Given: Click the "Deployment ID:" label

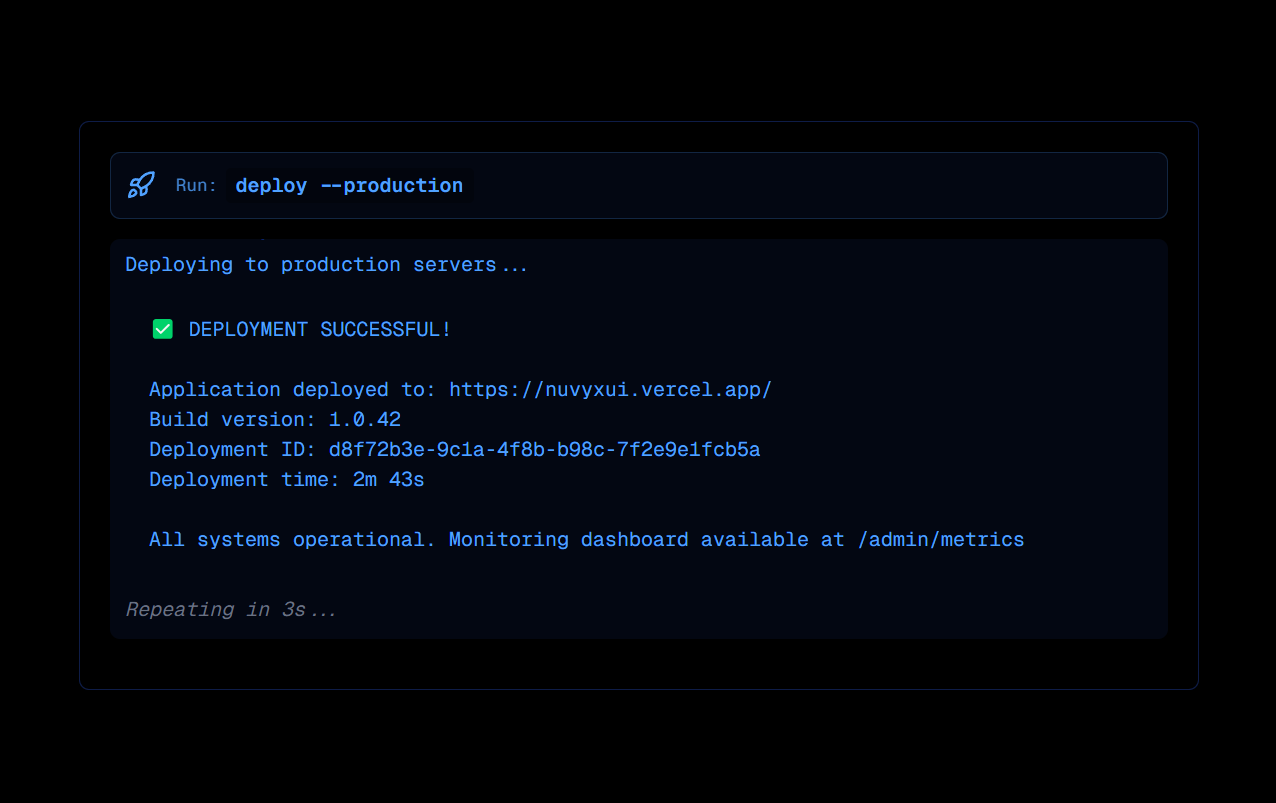Looking at the screenshot, I should 232,450.
